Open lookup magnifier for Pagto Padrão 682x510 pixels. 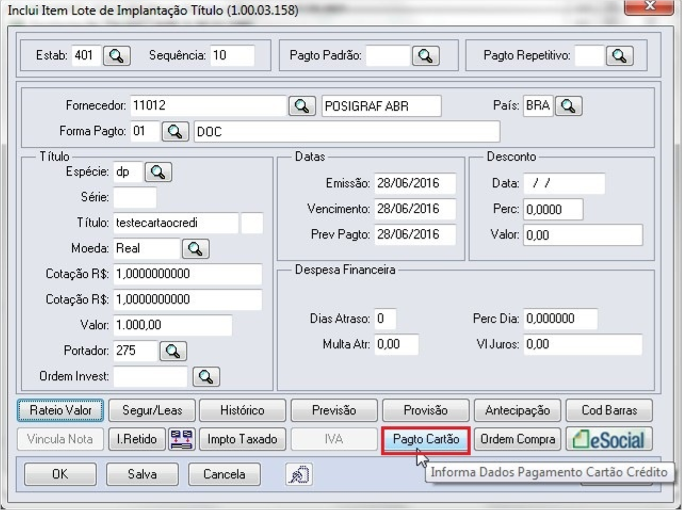point(425,56)
